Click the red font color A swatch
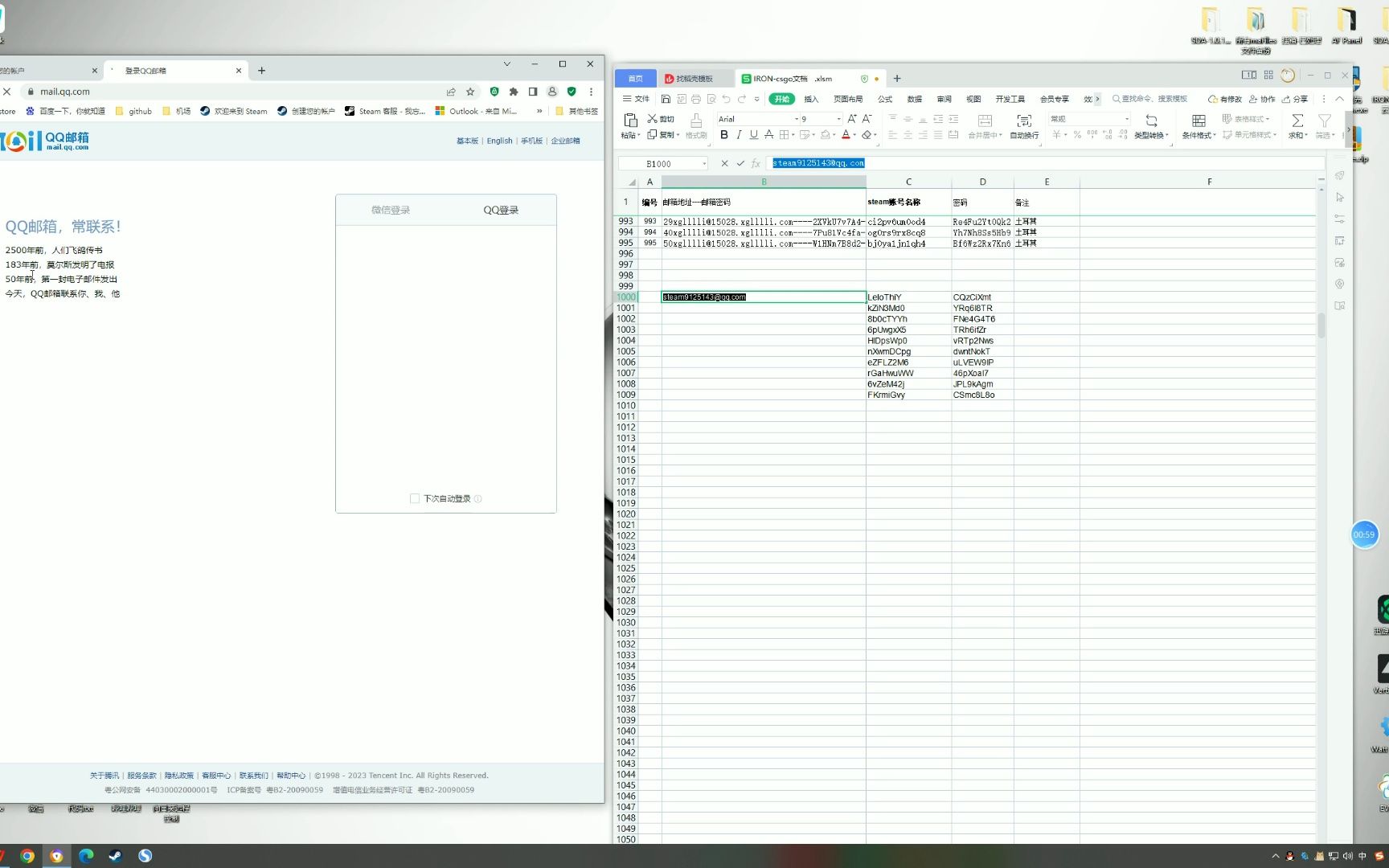 tap(846, 135)
